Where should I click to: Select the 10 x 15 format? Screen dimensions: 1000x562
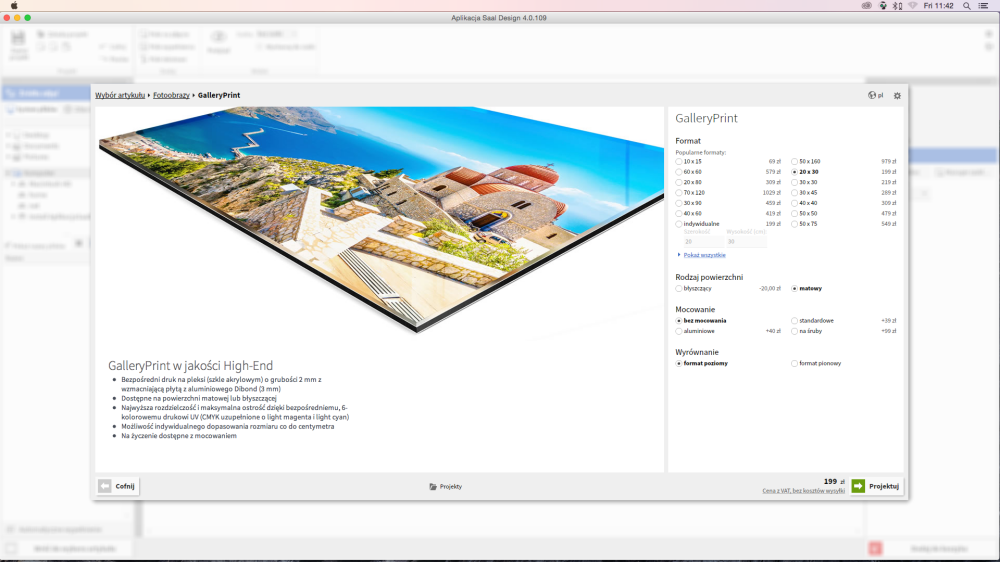pos(679,161)
